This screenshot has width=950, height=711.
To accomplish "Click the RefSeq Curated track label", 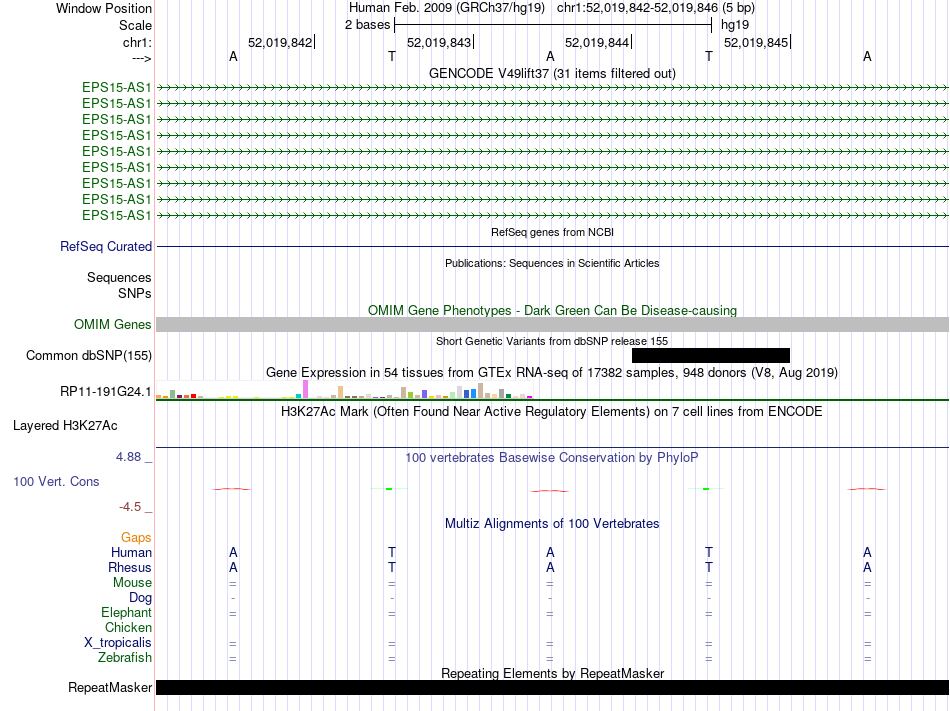I will tap(105, 246).
